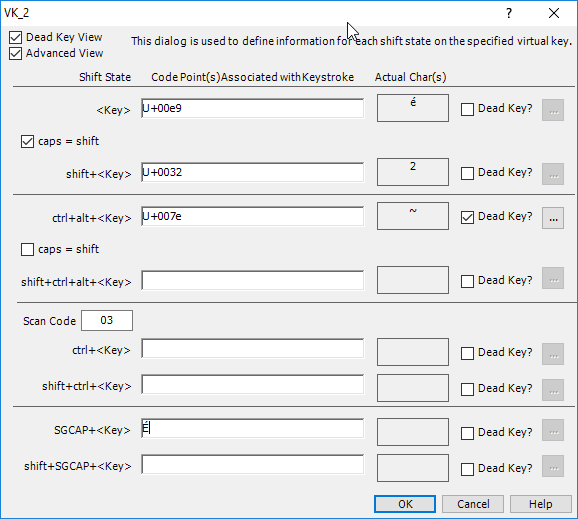The width and height of the screenshot is (578, 519).
Task: Click the question mark help icon
Action: click(x=509, y=13)
